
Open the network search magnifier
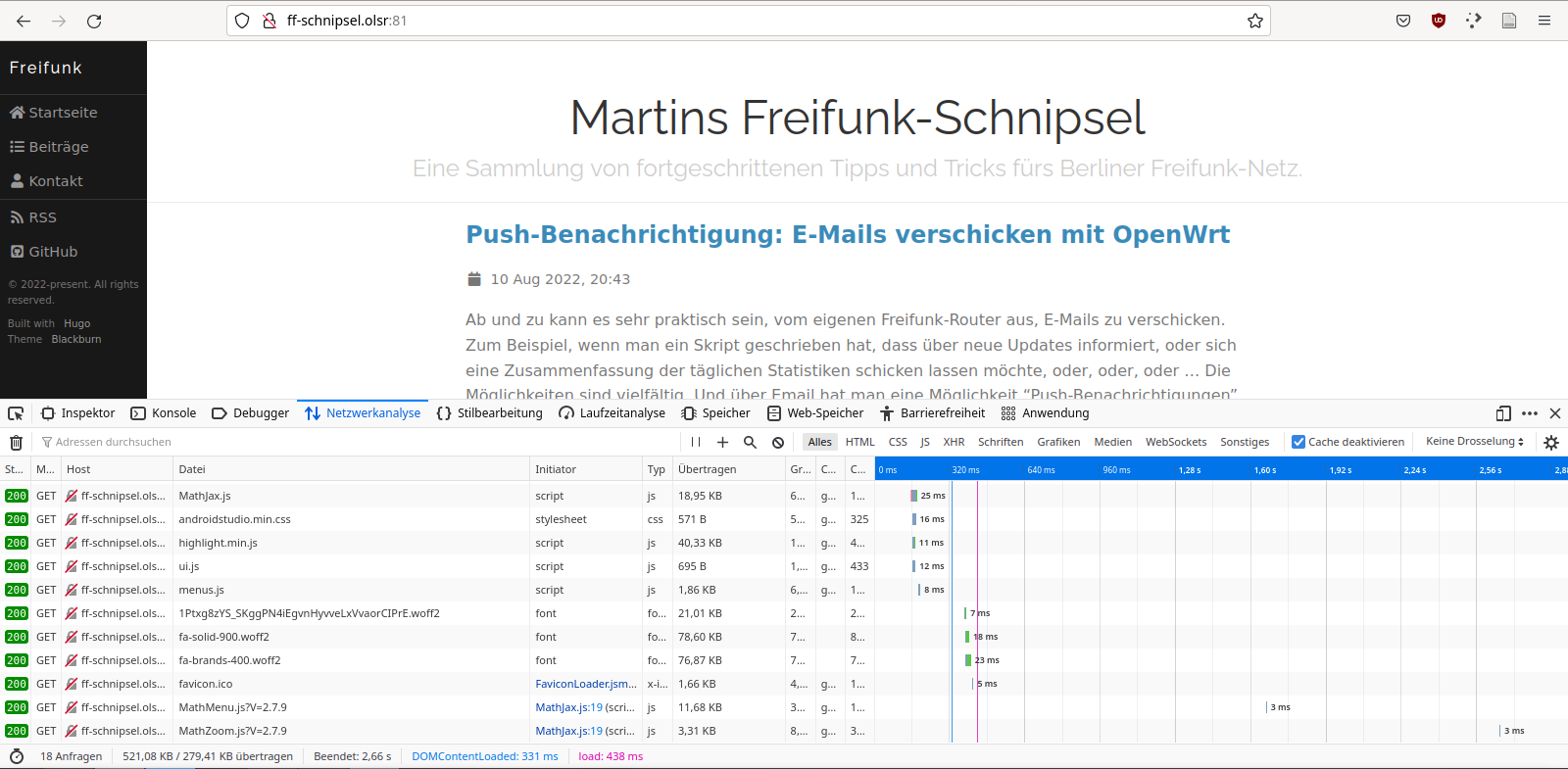pos(751,442)
